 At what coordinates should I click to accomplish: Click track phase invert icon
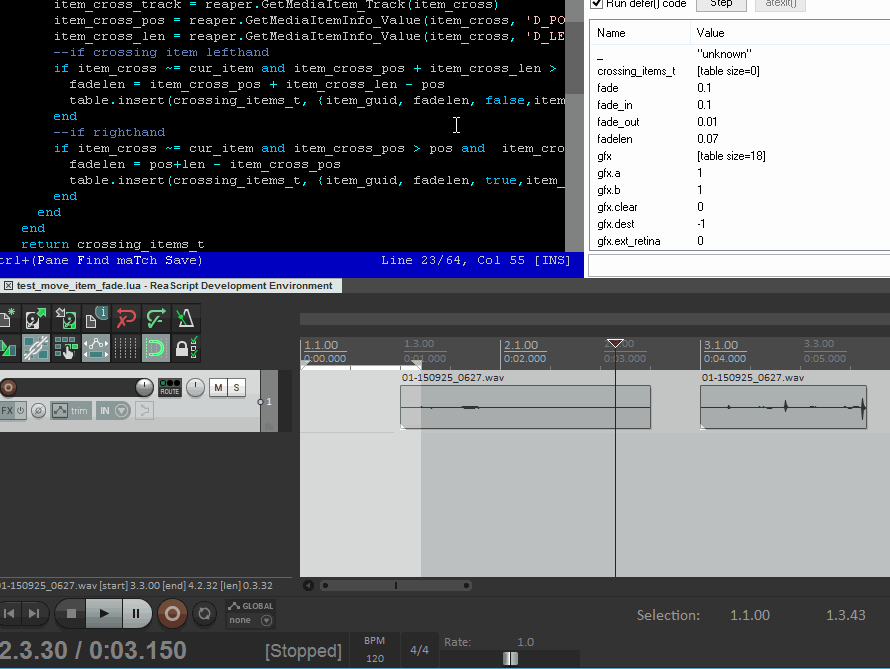pos(38,410)
